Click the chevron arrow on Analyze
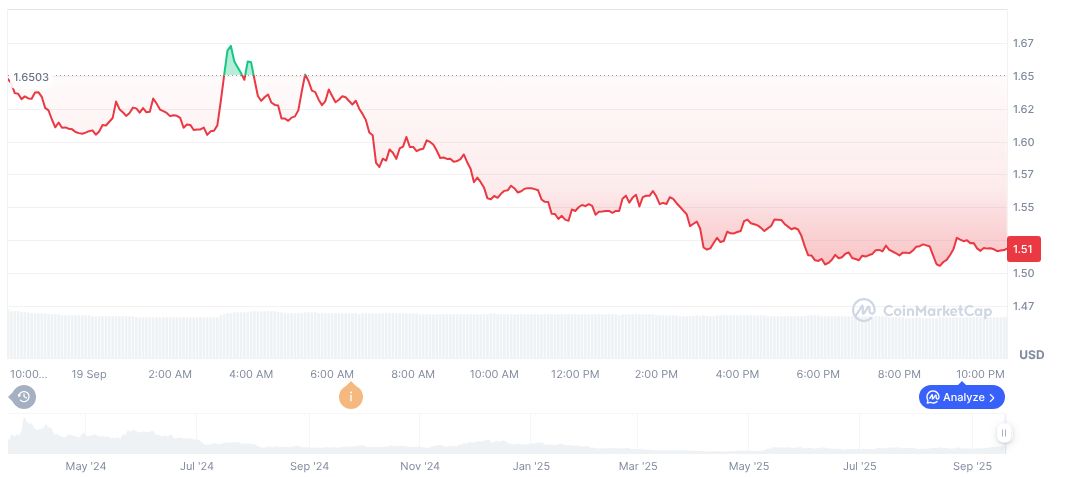The height and width of the screenshot is (477, 1072). click(992, 397)
